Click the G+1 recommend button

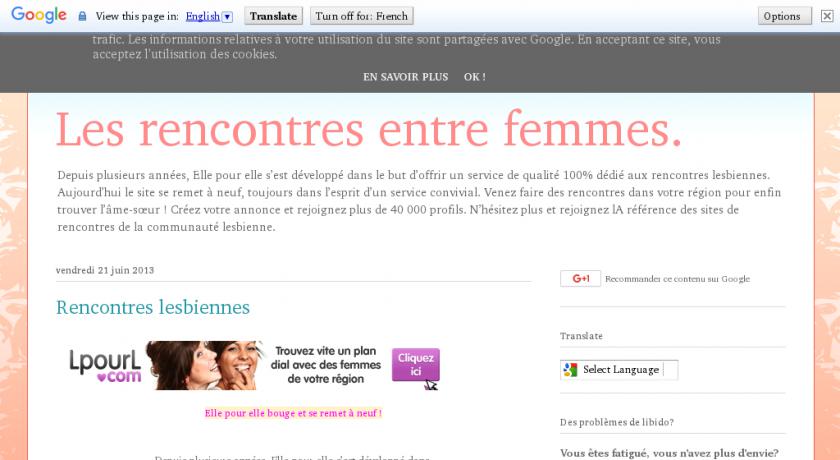pos(580,278)
